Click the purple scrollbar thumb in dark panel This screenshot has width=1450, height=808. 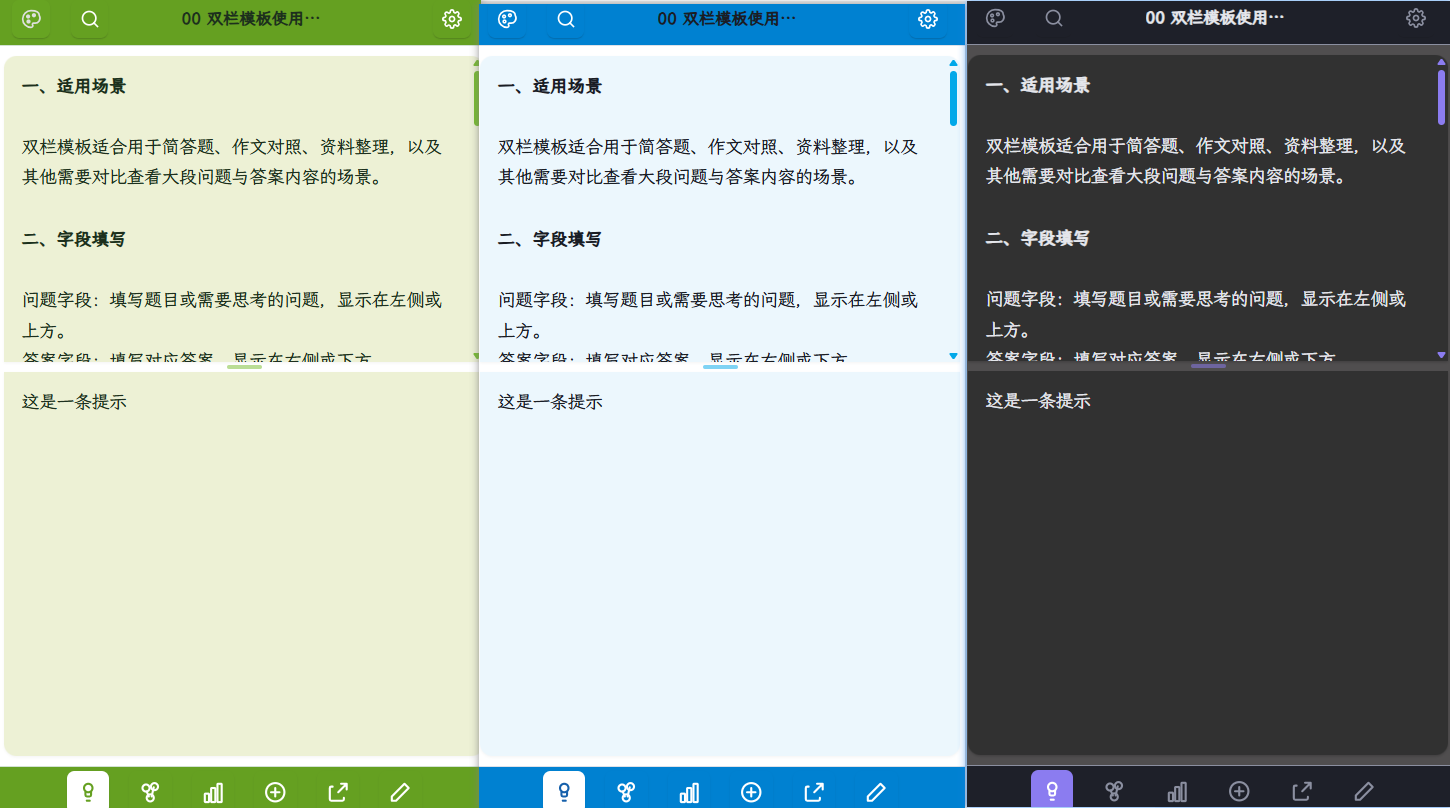(1441, 97)
